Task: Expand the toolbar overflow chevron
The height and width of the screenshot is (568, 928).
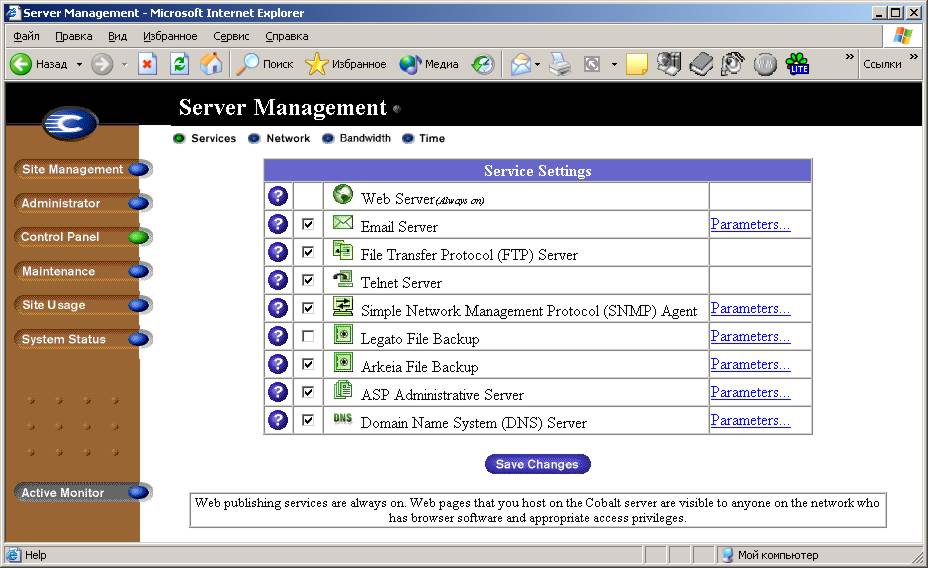Action: (850, 57)
